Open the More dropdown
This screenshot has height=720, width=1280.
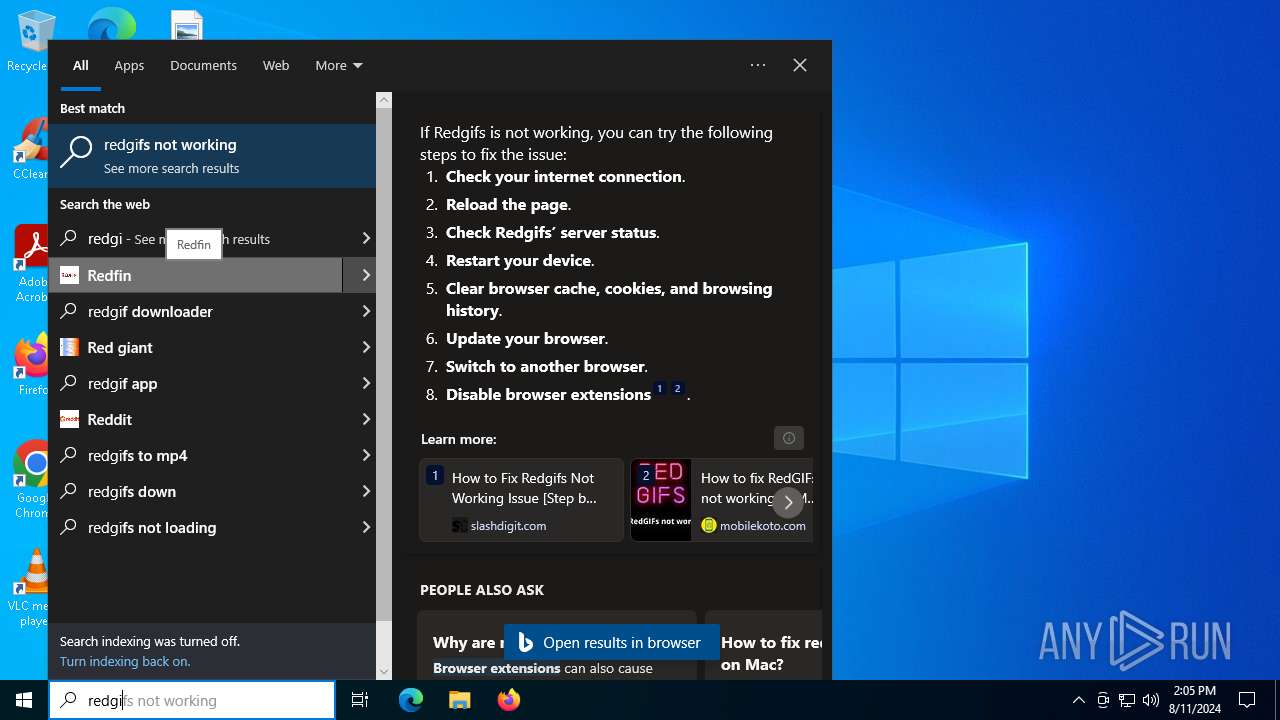(x=339, y=66)
